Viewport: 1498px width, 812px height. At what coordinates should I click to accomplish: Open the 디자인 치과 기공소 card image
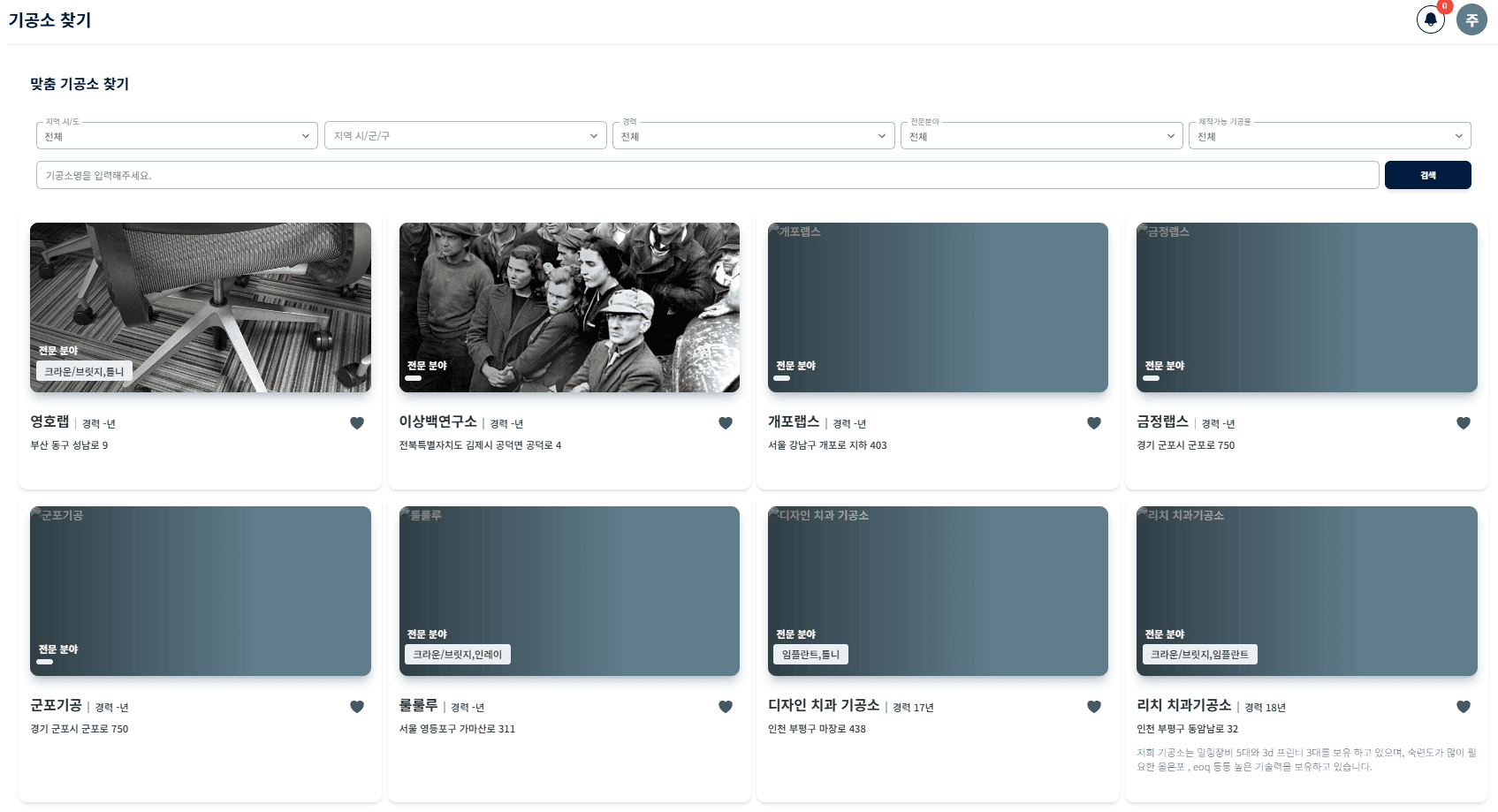click(x=938, y=591)
